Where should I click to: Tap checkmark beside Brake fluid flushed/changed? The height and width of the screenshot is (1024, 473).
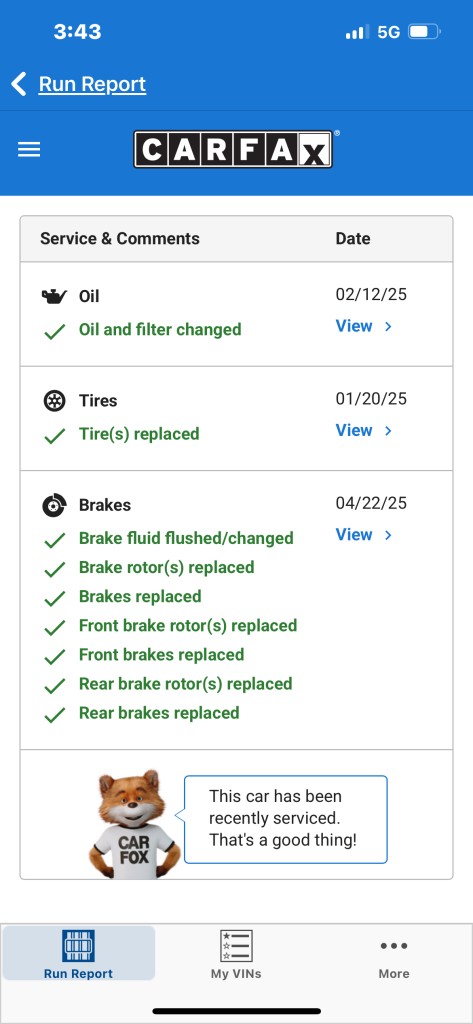tap(54, 540)
